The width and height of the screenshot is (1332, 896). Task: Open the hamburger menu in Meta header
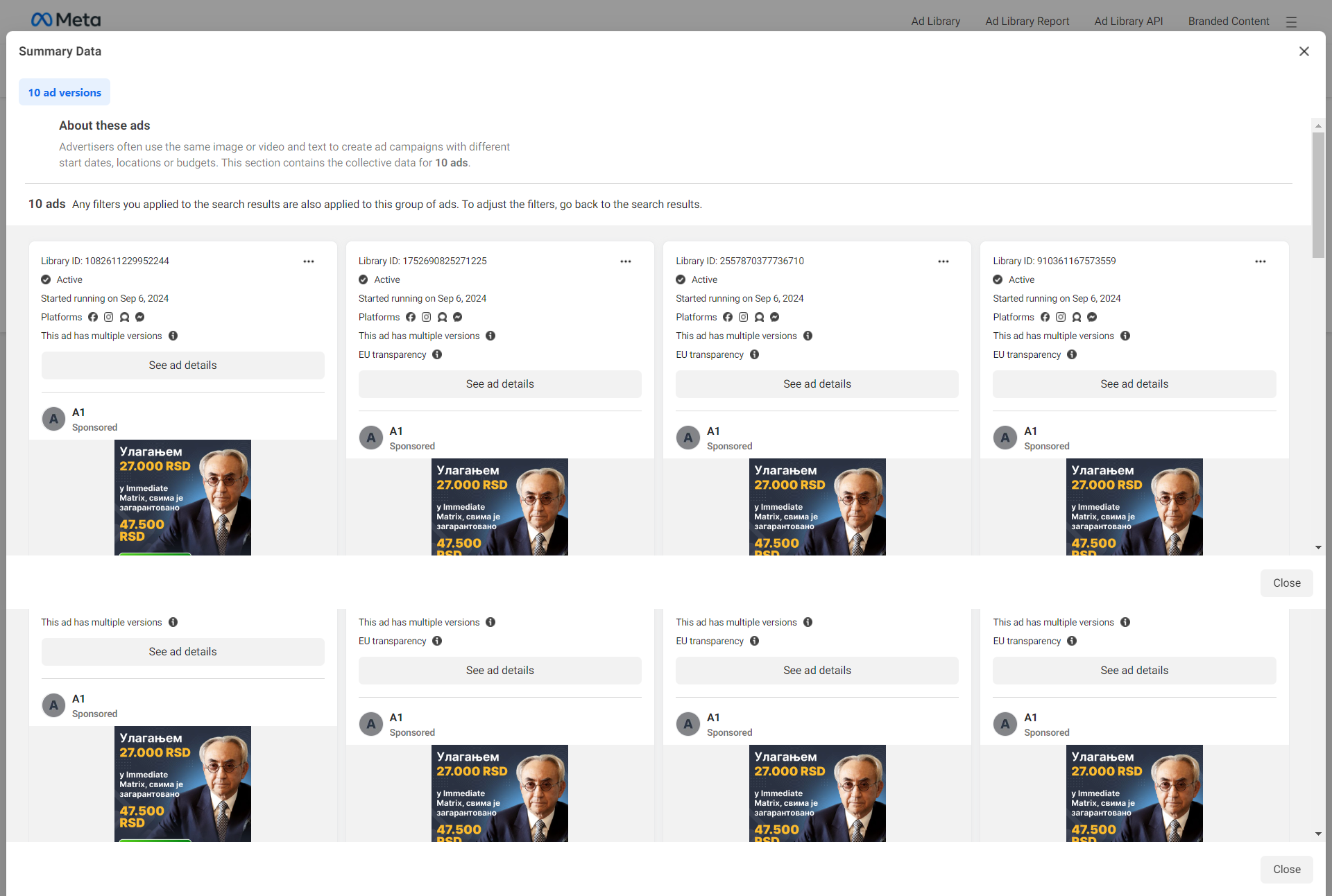(x=1291, y=21)
